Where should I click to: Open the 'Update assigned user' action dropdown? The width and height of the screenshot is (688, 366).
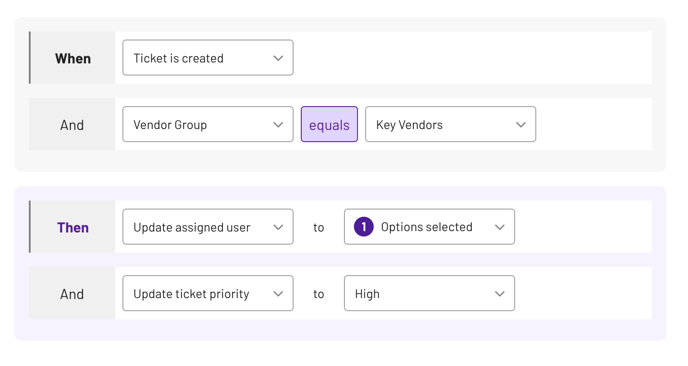[208, 227]
